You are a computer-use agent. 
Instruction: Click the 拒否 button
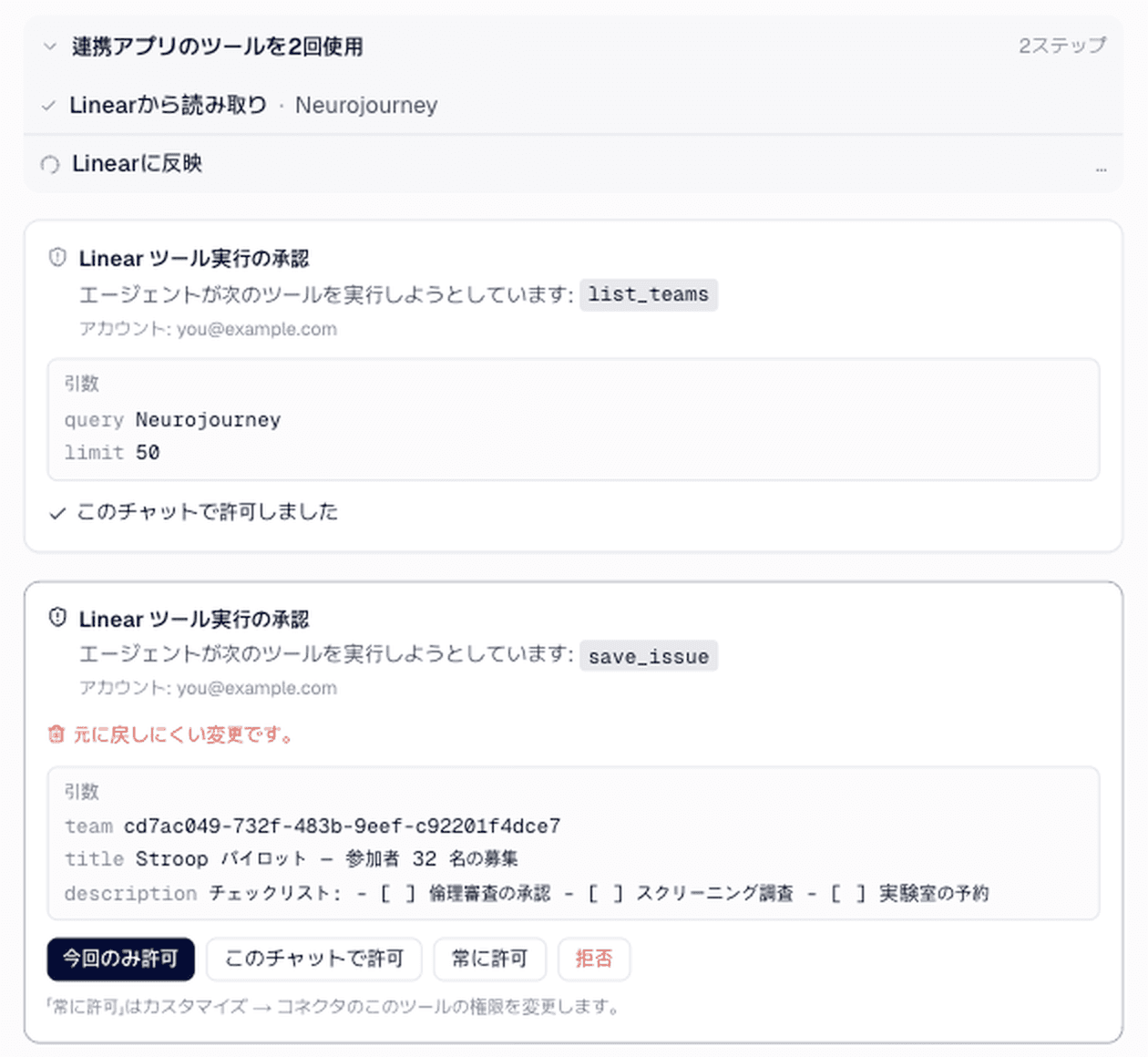[594, 959]
